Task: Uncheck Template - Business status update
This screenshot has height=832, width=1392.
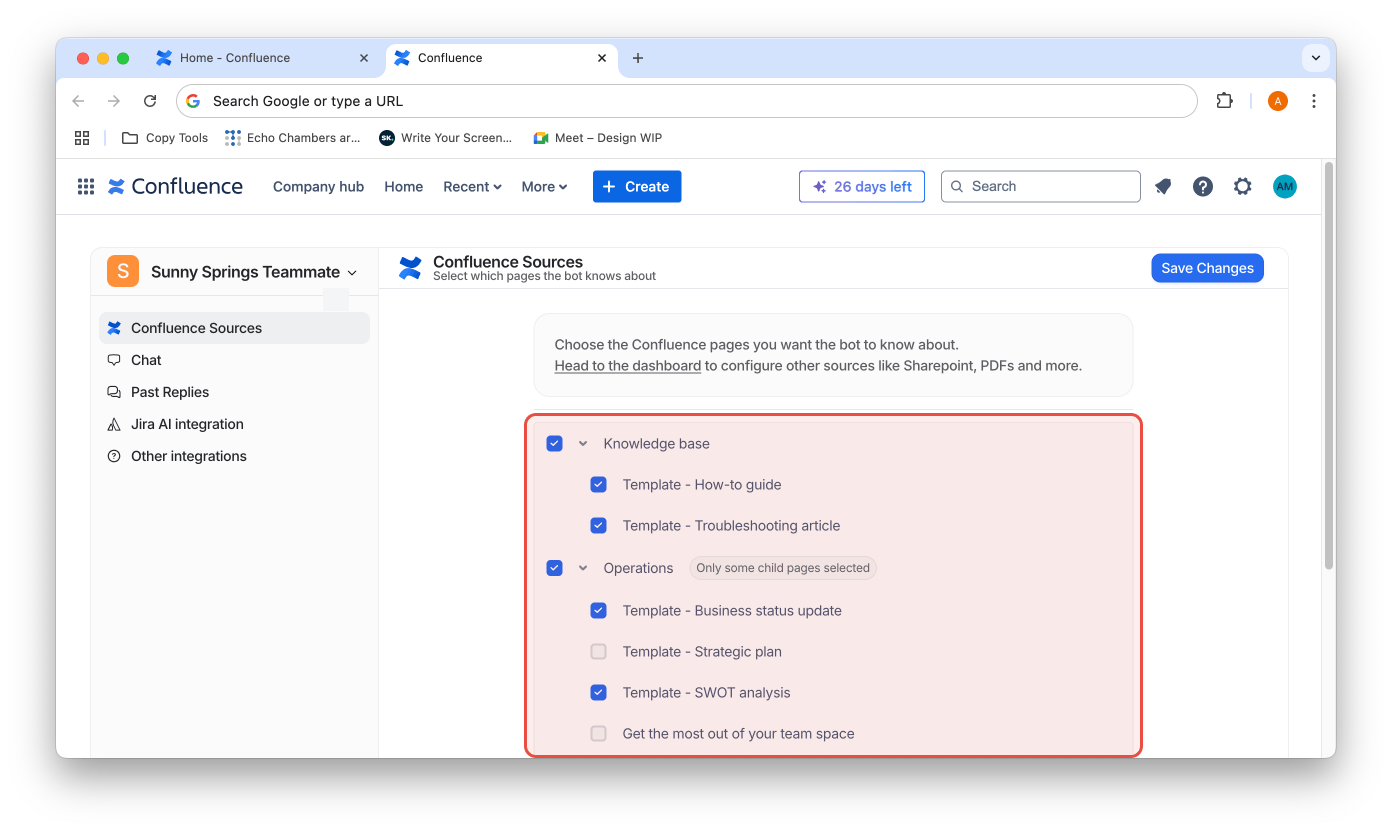Action: 598,610
